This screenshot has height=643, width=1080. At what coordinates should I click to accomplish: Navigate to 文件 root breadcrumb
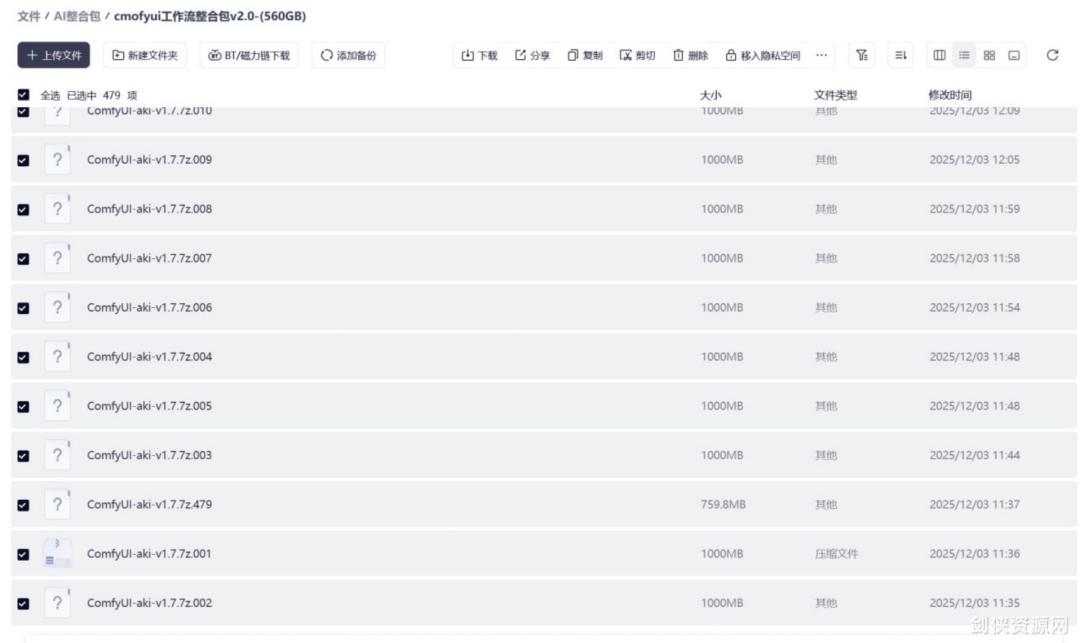28,17
